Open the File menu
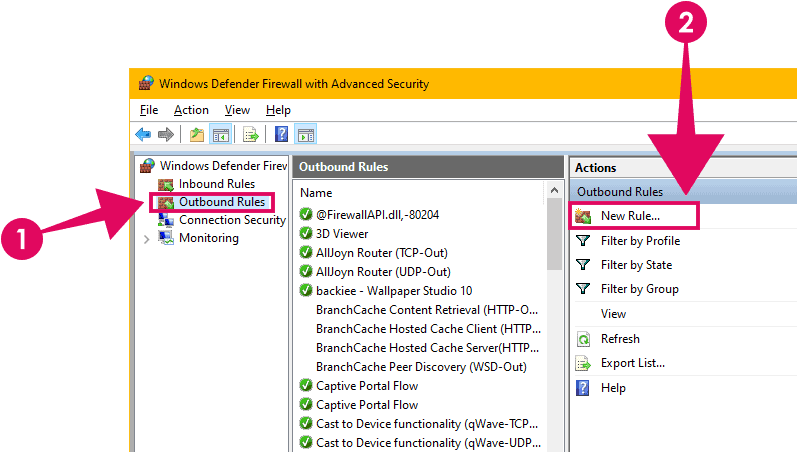Image resolution: width=797 pixels, height=452 pixels. 149,110
